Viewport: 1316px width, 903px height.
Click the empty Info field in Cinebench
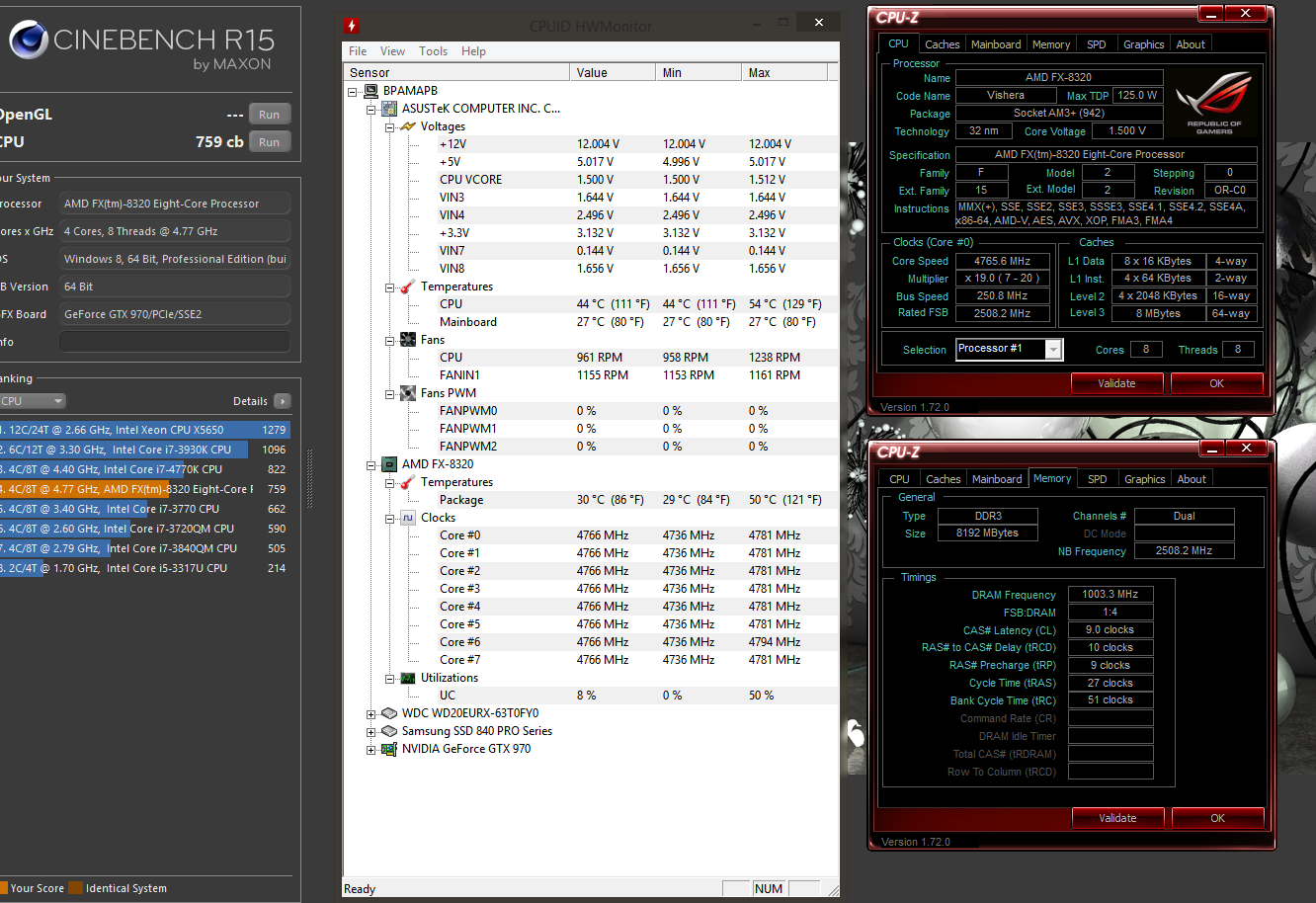[175, 342]
